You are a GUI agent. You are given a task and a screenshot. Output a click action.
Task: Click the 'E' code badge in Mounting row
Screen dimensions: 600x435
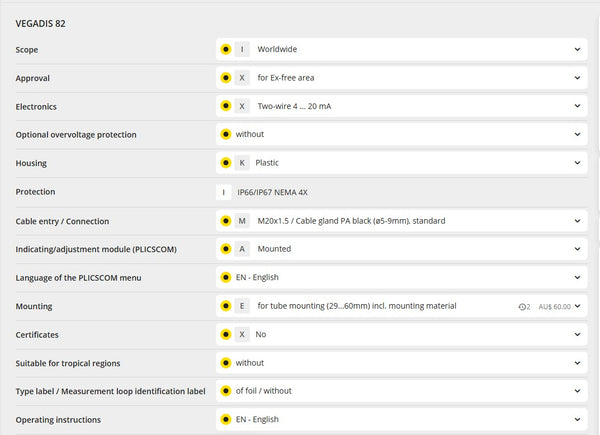pos(241,306)
